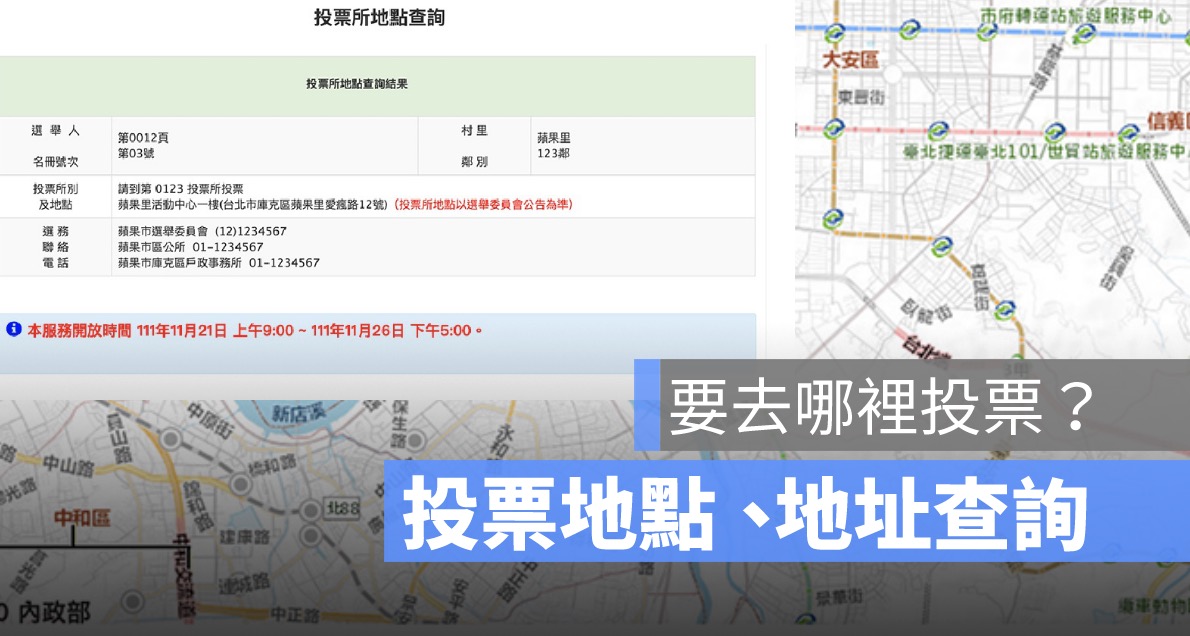Click the station circle next to 橋和路 label
This screenshot has height=636, width=1190.
[242, 482]
